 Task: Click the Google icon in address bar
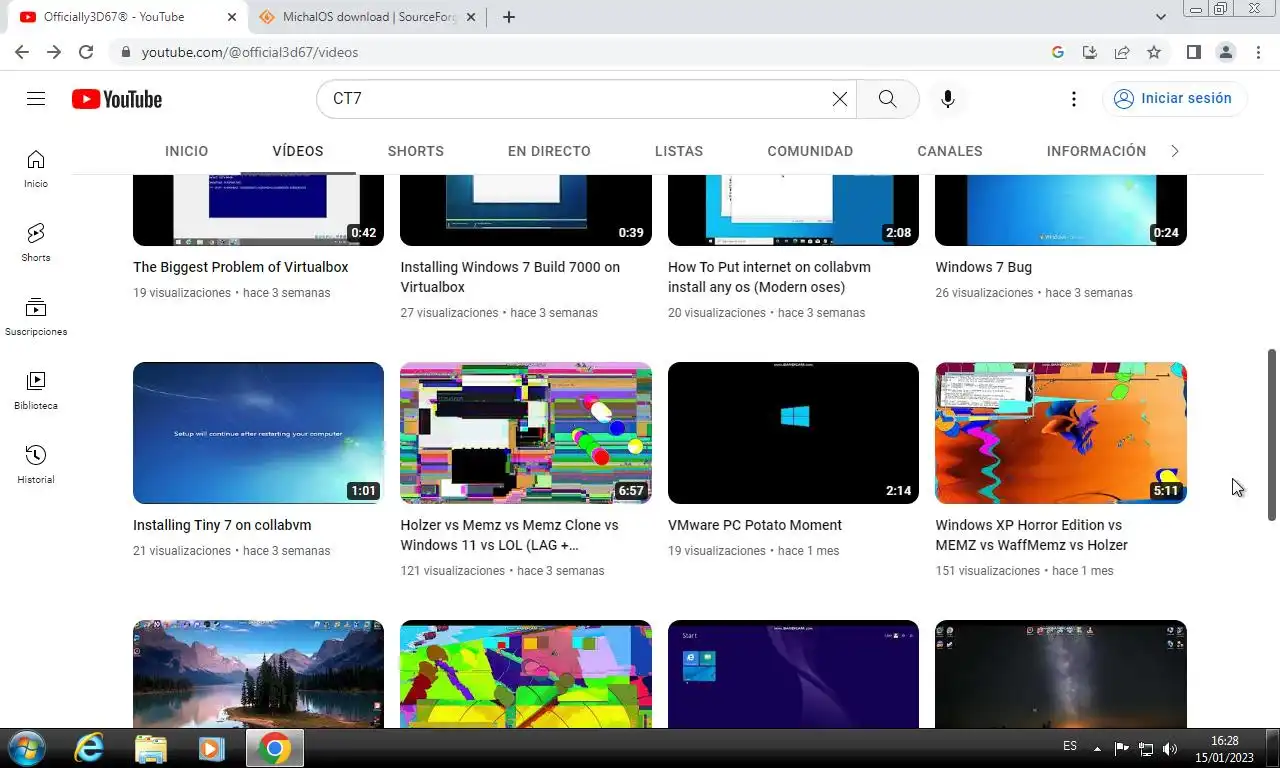click(1058, 52)
